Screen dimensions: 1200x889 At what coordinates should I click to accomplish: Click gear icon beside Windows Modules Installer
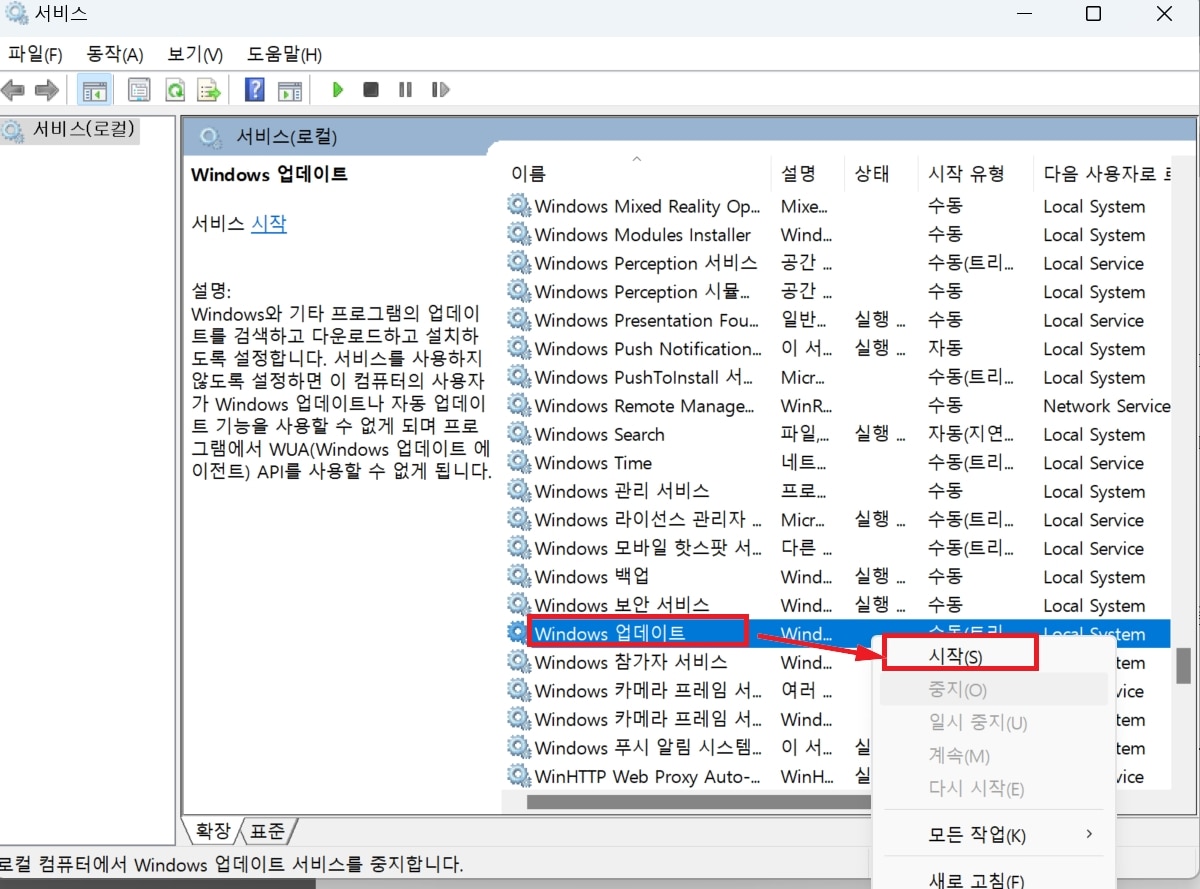518,235
